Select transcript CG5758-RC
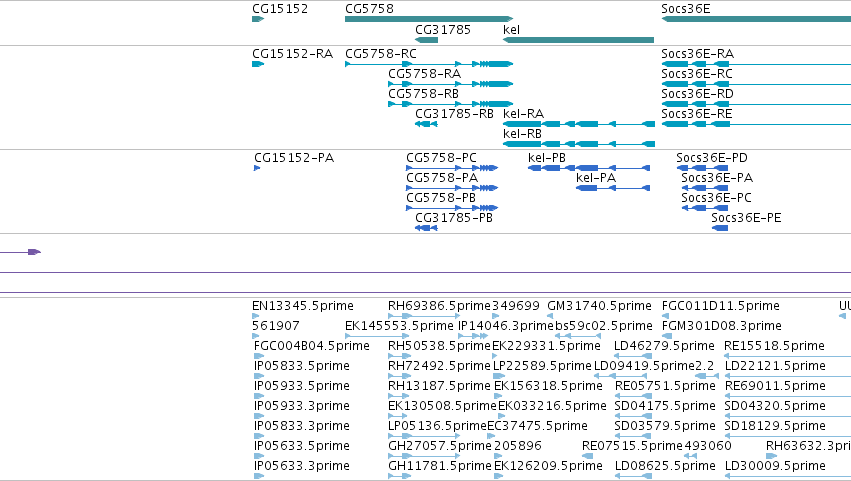This screenshot has width=851, height=481. (x=381, y=54)
